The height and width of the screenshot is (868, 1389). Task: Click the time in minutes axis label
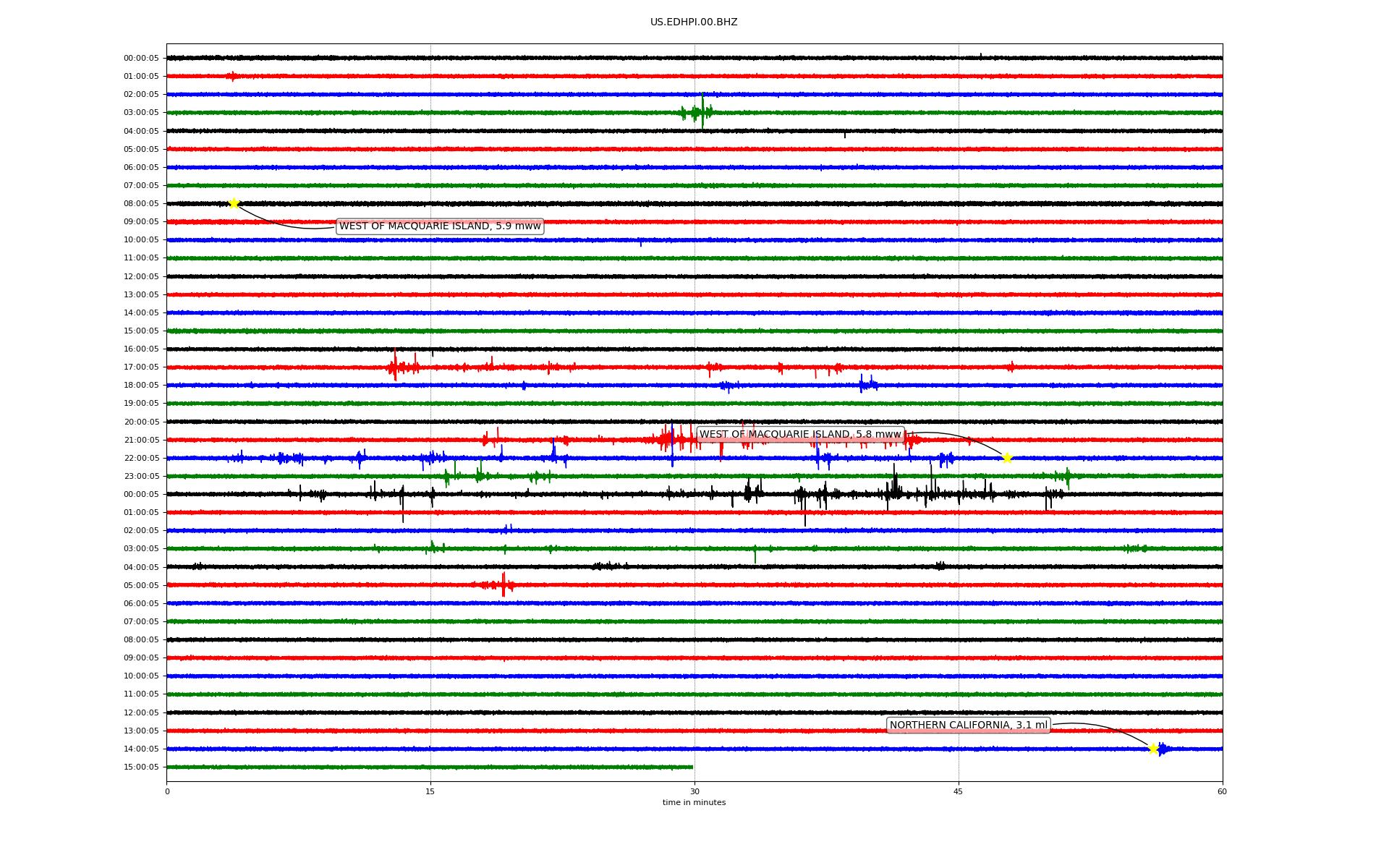point(694,803)
